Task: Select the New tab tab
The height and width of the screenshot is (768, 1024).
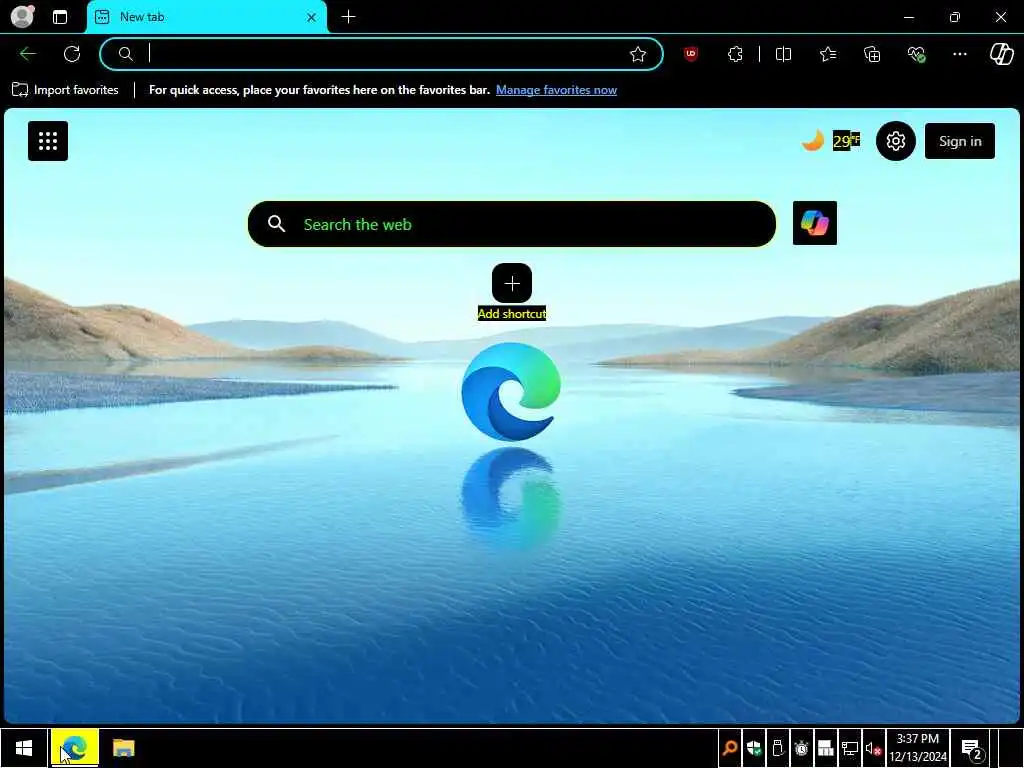Action: pos(206,17)
